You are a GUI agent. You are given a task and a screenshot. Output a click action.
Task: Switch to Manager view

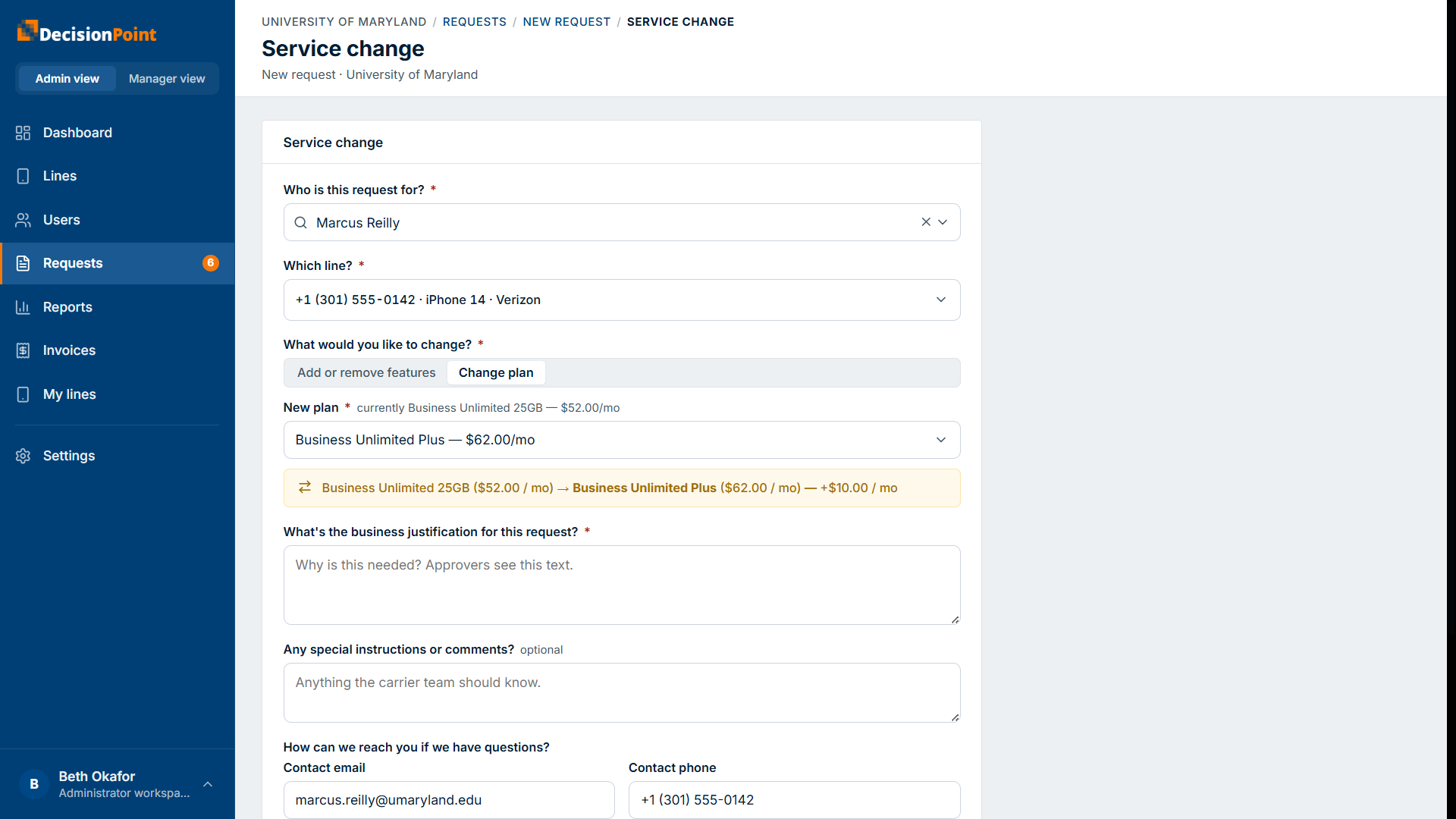click(167, 79)
